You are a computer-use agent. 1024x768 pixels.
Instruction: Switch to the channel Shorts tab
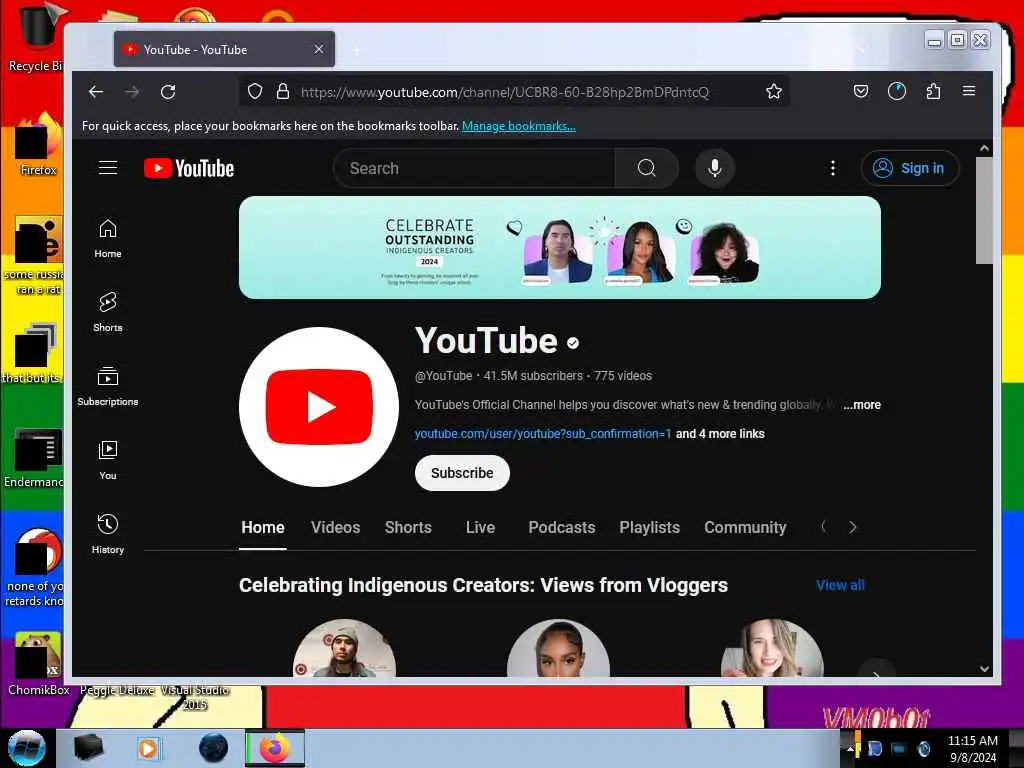(408, 528)
